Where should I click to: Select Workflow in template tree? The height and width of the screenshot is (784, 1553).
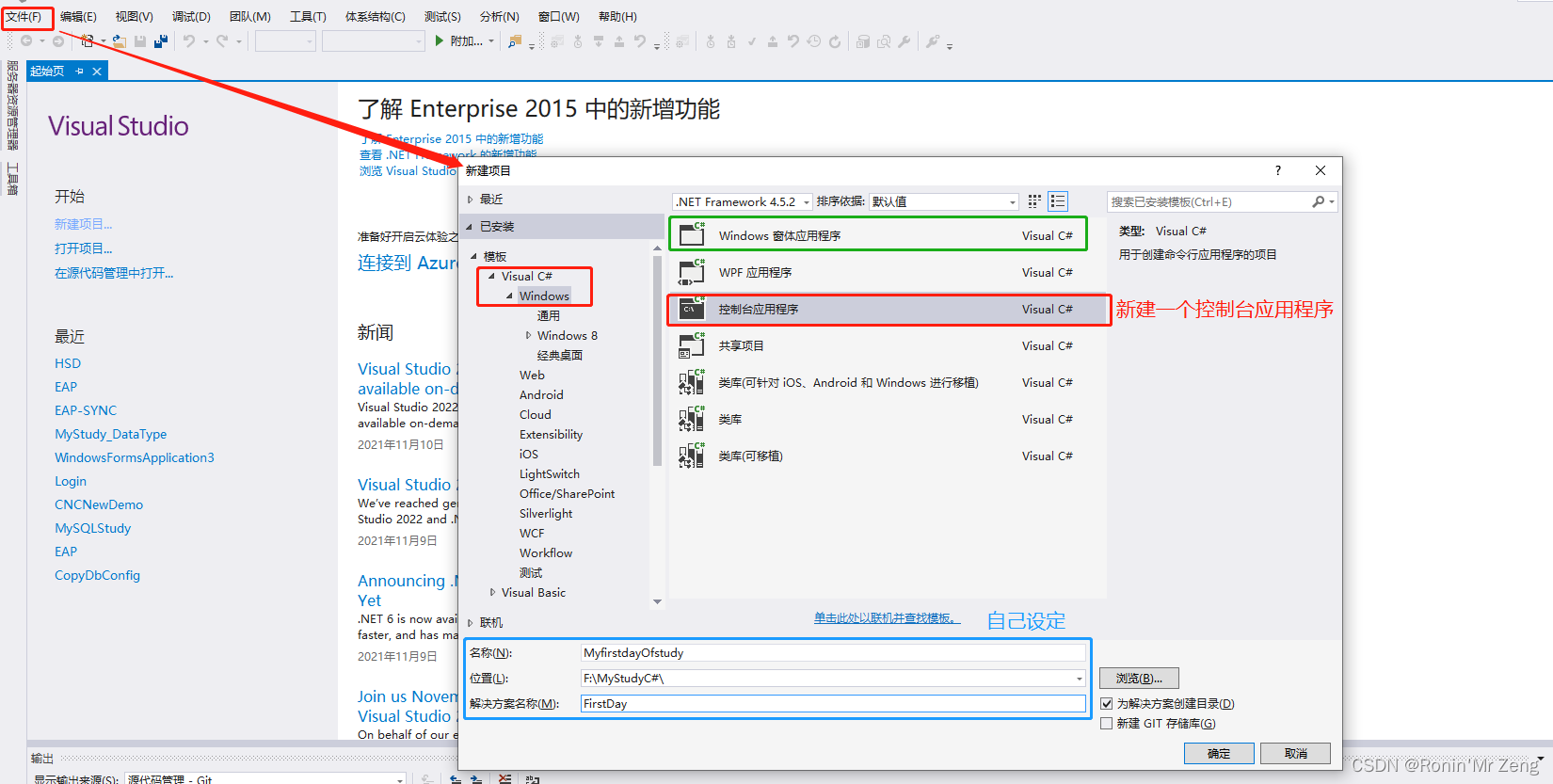pyautogui.click(x=546, y=552)
